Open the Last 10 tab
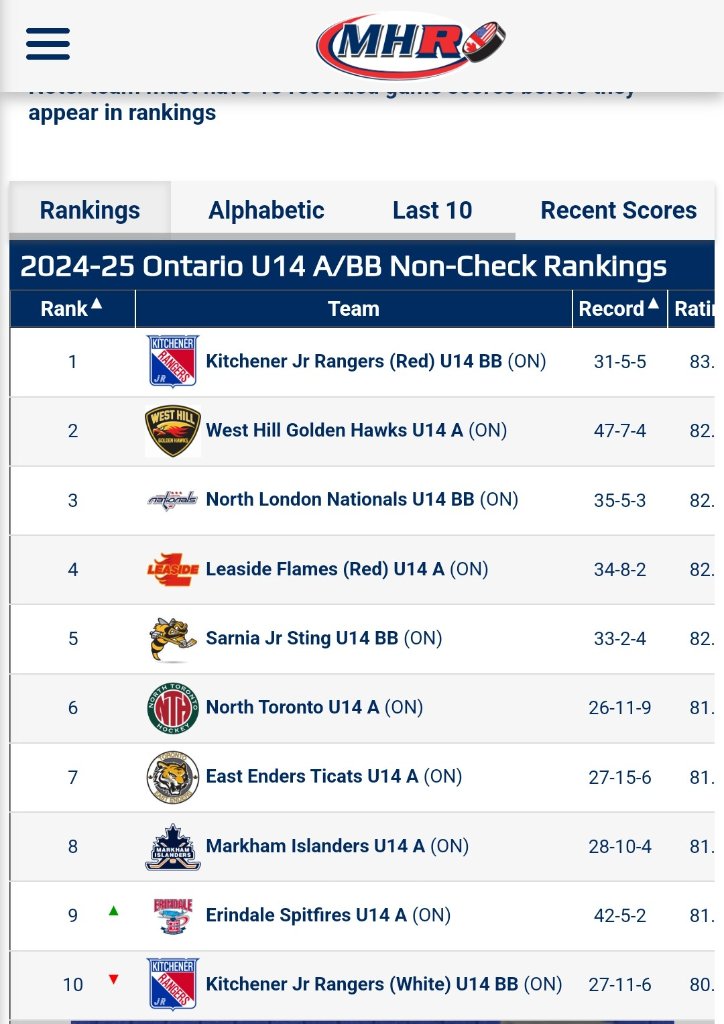 point(432,210)
